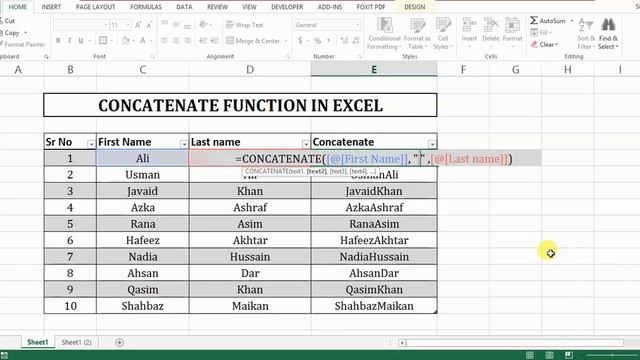
Task: Open the DATA tab
Action: (x=184, y=7)
